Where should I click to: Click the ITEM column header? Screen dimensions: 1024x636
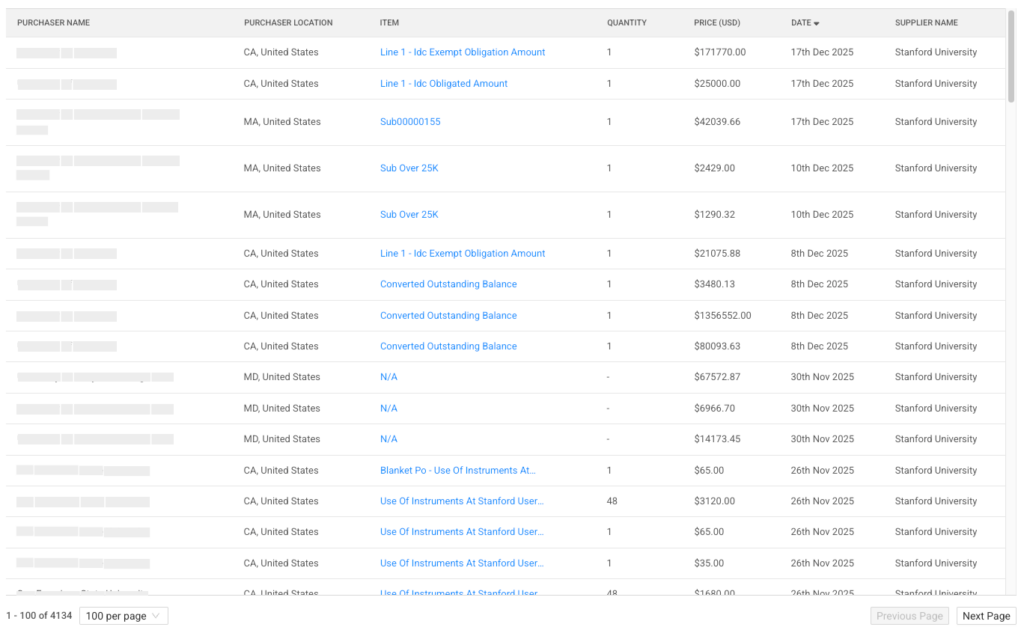[389, 23]
